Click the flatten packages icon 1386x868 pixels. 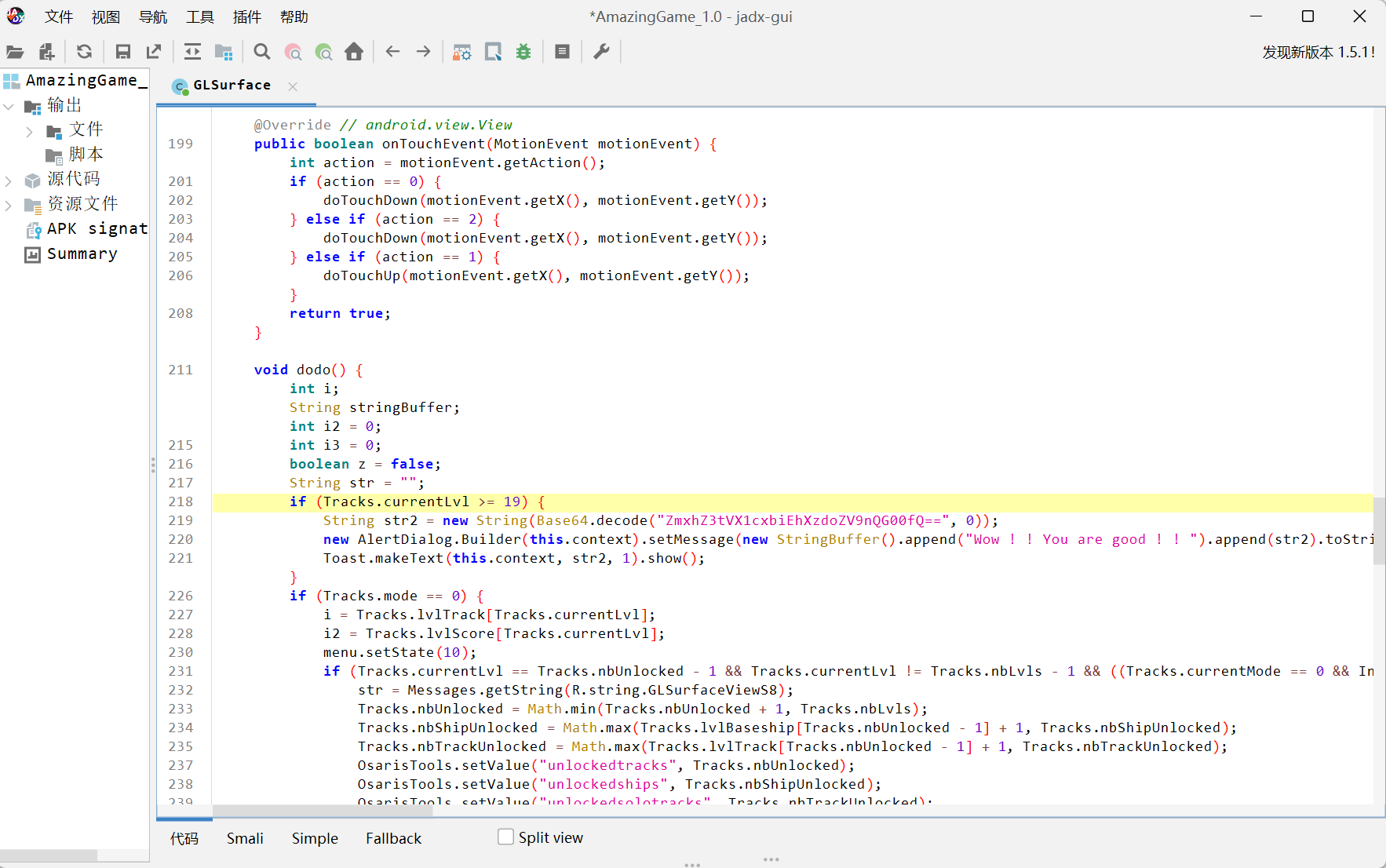coord(224,52)
